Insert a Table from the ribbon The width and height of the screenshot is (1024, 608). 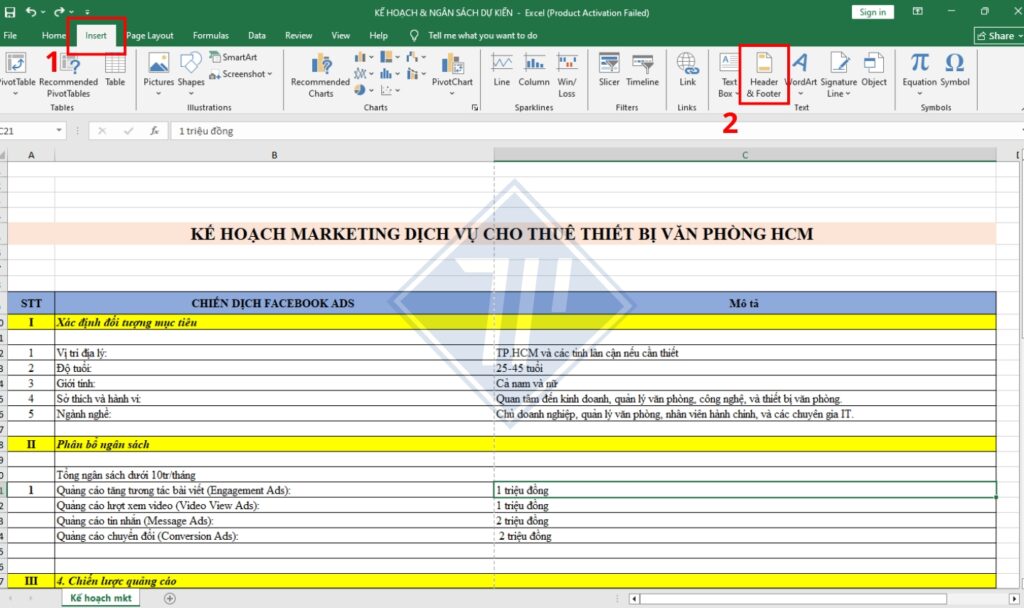tap(115, 70)
